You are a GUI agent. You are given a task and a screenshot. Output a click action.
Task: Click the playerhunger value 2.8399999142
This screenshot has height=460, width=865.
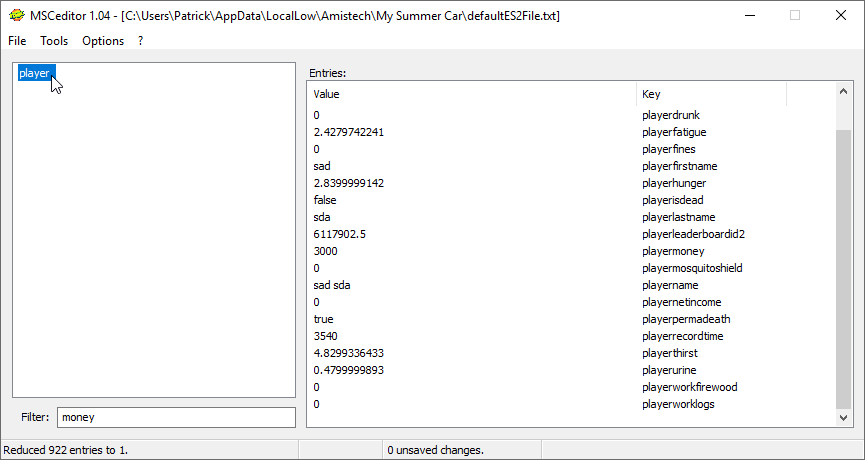click(x=348, y=183)
